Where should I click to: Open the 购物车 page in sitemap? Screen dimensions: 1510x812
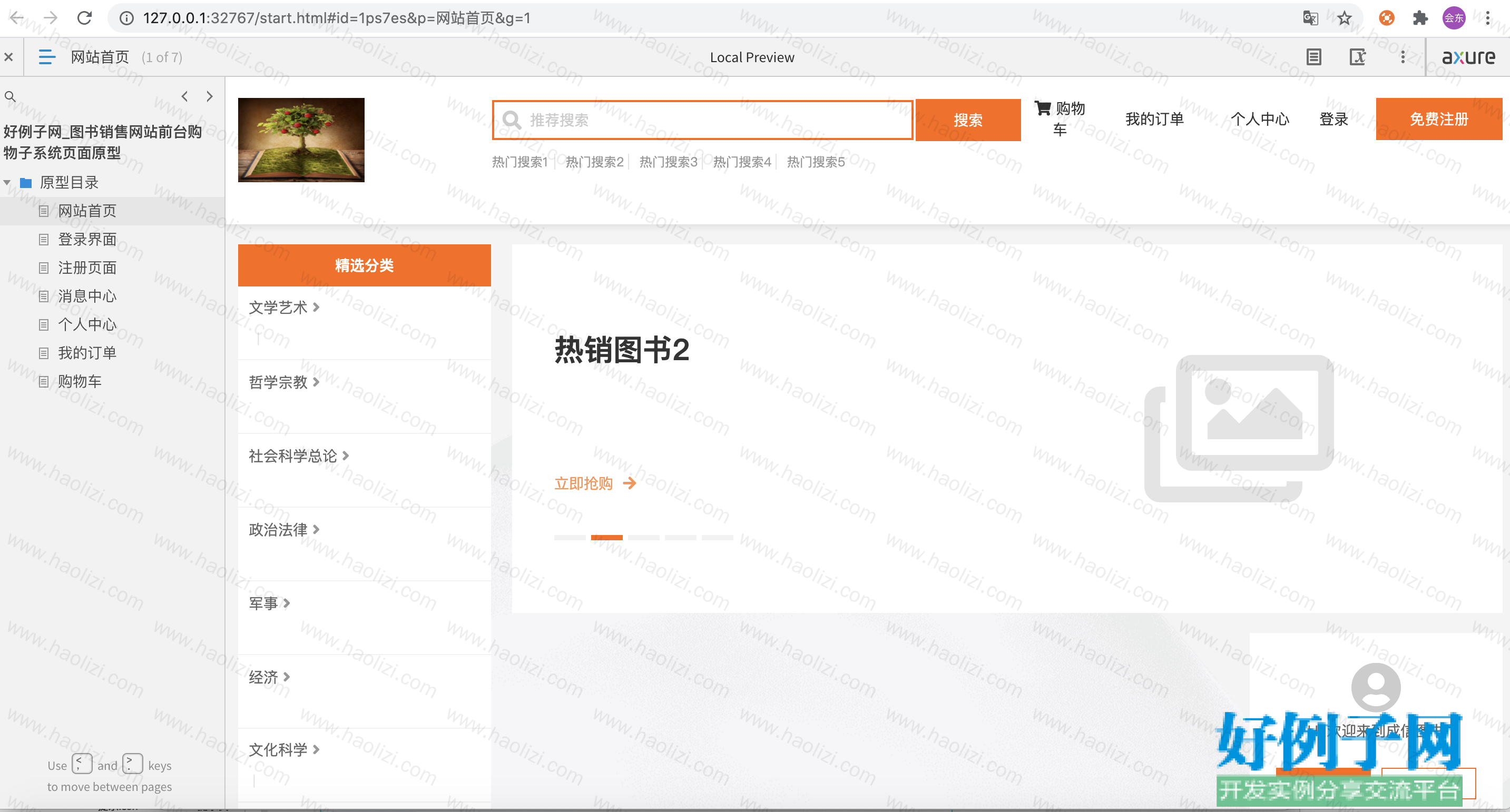[x=80, y=381]
